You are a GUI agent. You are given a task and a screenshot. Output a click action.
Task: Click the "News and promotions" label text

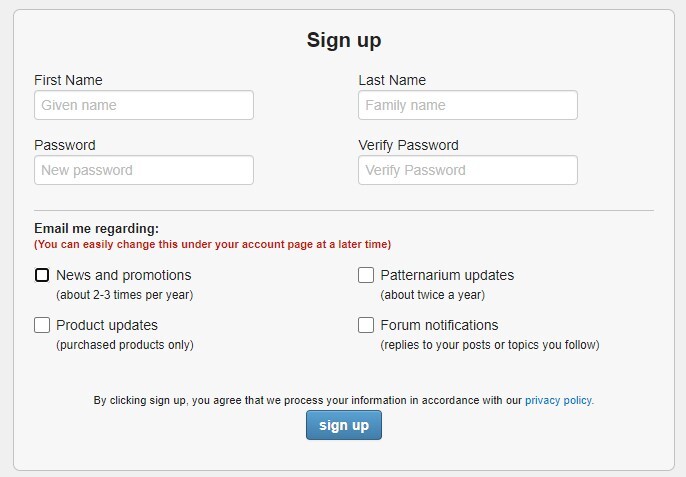coord(123,275)
